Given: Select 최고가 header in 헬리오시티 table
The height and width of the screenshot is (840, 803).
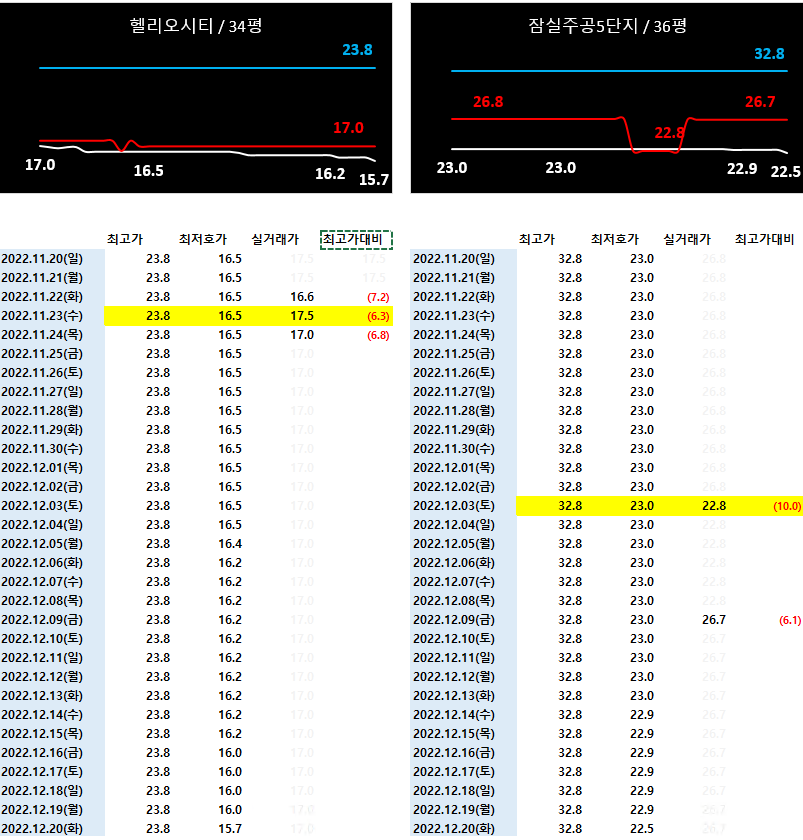Looking at the screenshot, I should (x=125, y=239).
